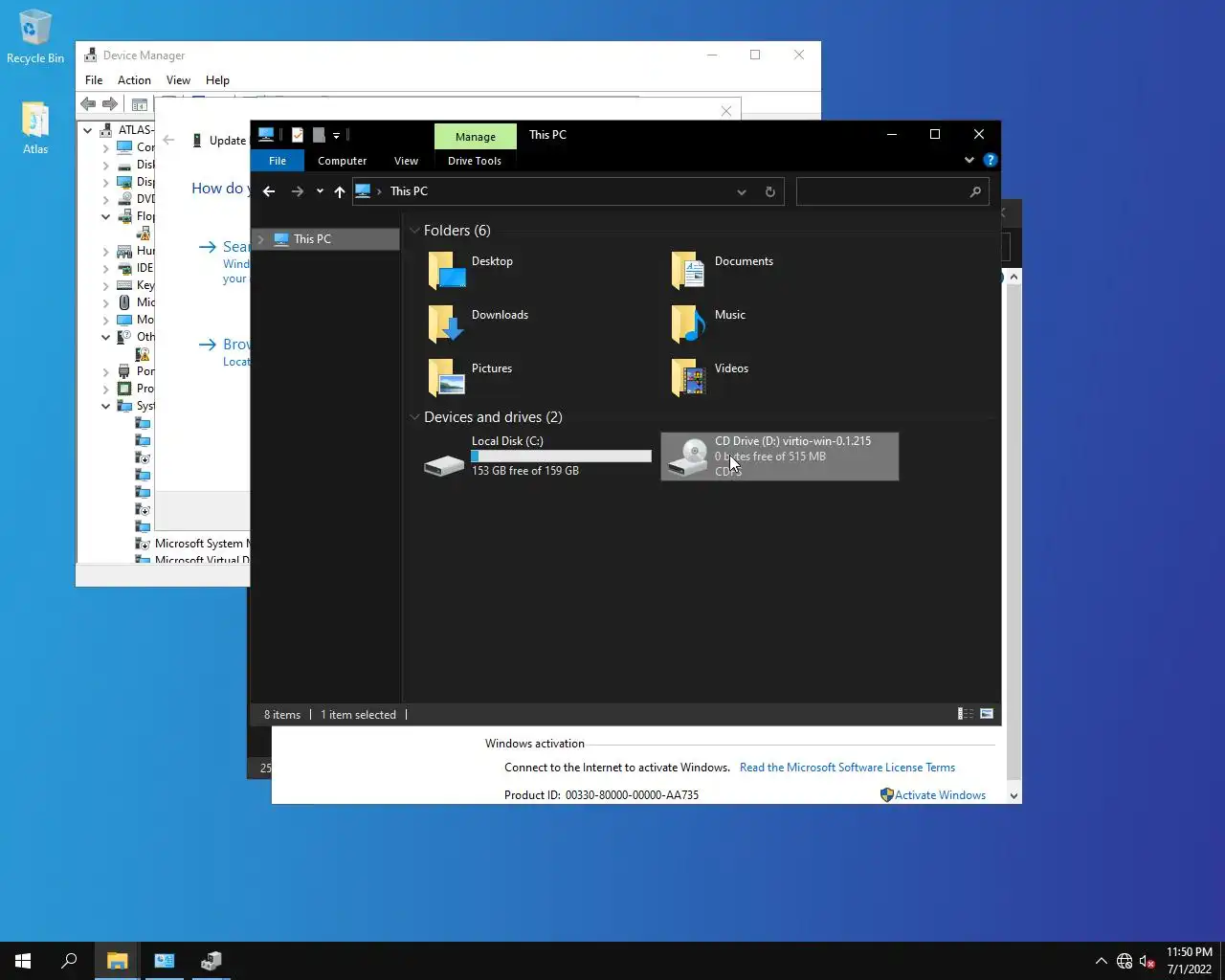Open the Documents folder icon
1225x980 pixels.
point(689,270)
